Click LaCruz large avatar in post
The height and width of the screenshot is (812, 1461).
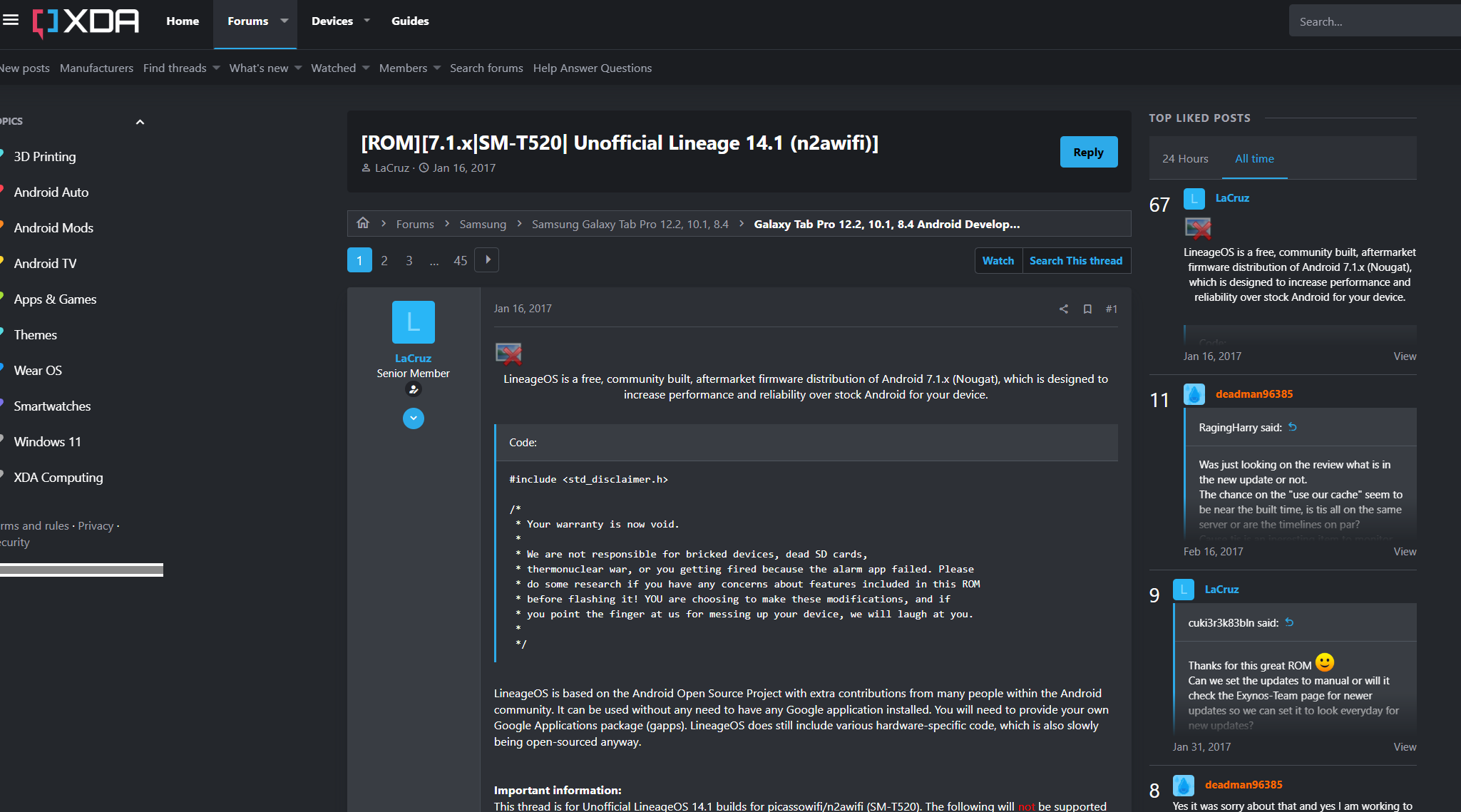pyautogui.click(x=414, y=322)
